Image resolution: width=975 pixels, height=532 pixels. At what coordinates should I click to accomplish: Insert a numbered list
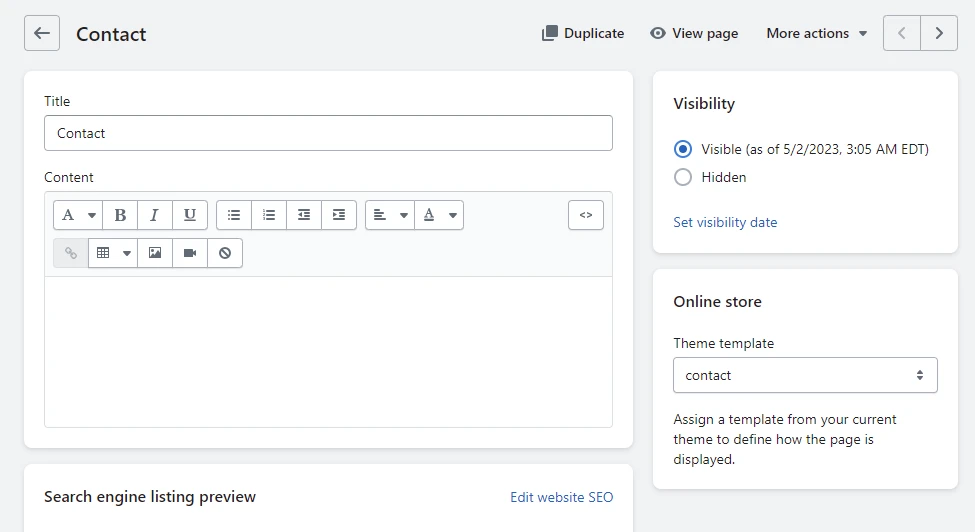coord(269,215)
